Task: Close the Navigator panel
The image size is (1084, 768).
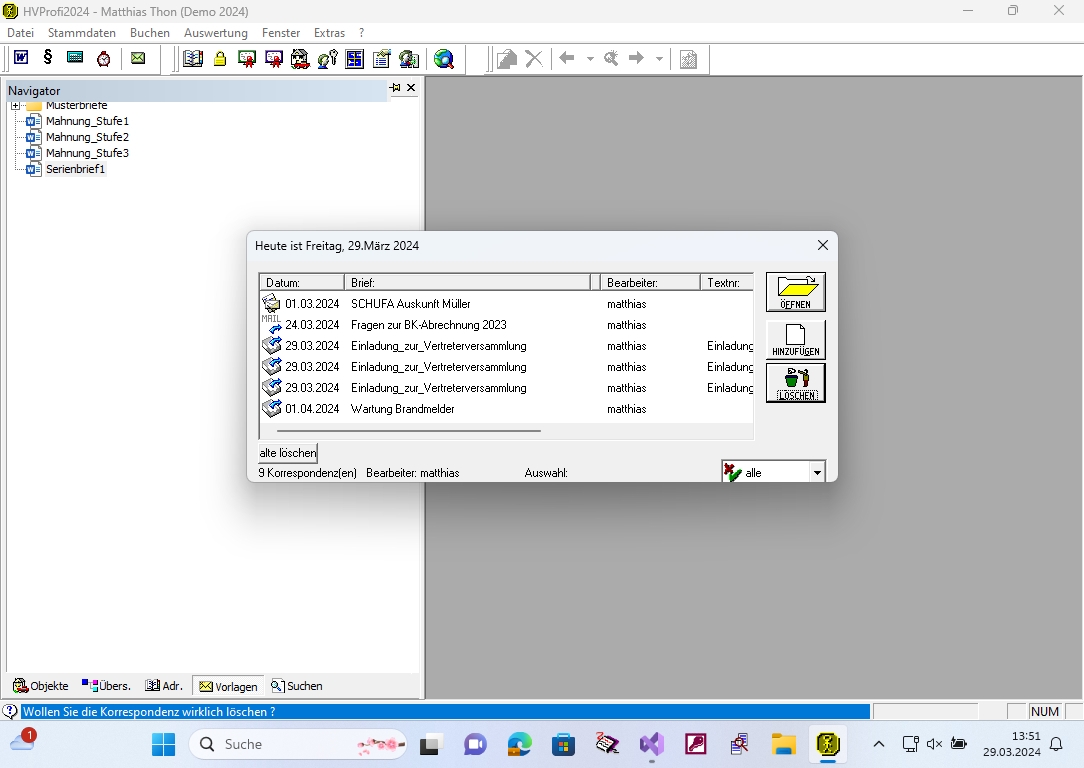Action: click(411, 88)
